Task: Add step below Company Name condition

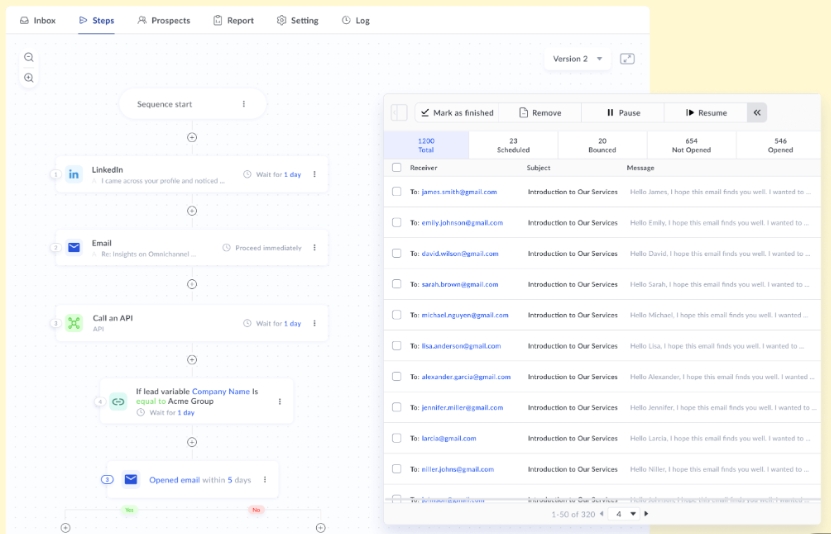Action: pos(192,442)
